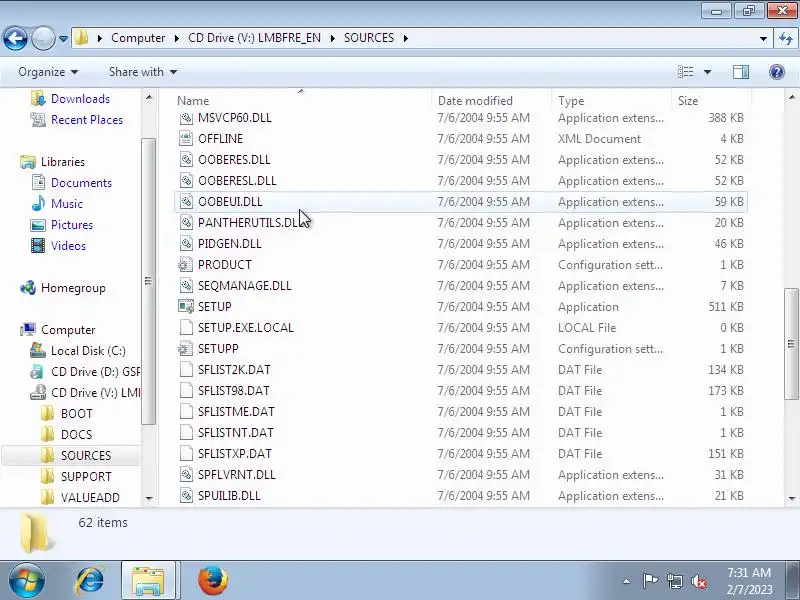Select the OOBEUI.DLL file icon
Viewport: 800px width, 600px height.
186,202
